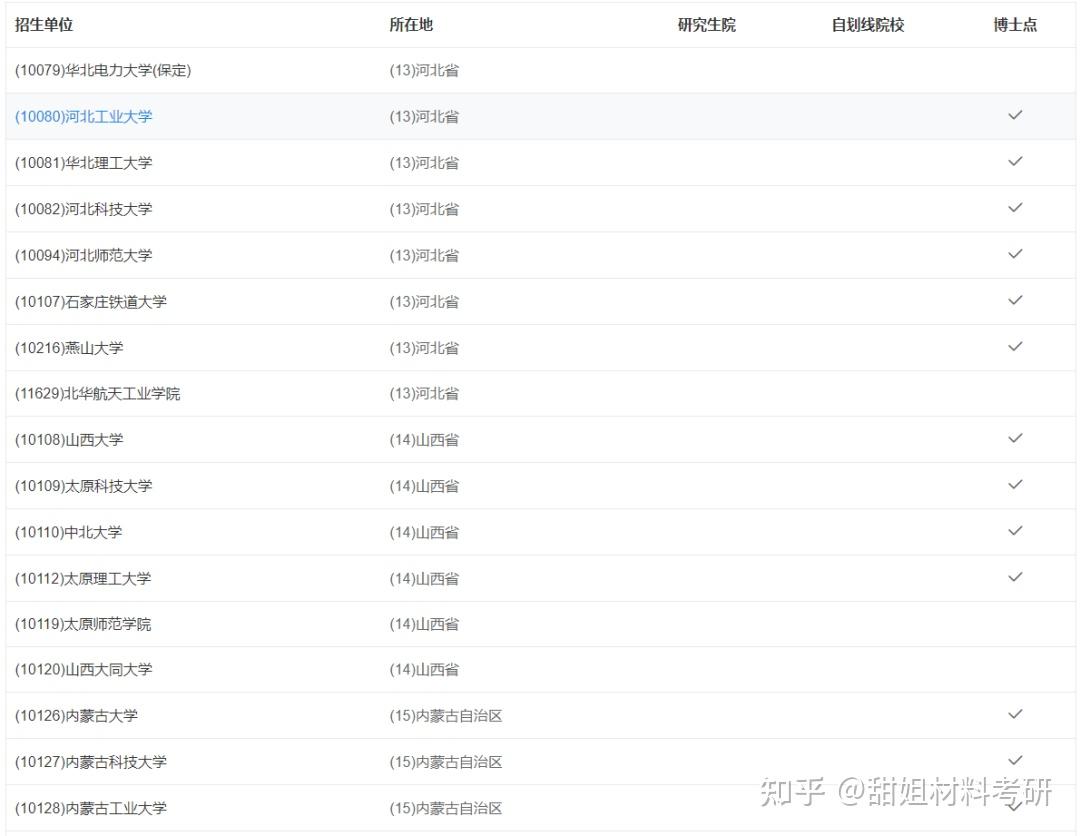
Task: Click 博士点 checkmark for 河北科技大学
Action: coord(1015,207)
